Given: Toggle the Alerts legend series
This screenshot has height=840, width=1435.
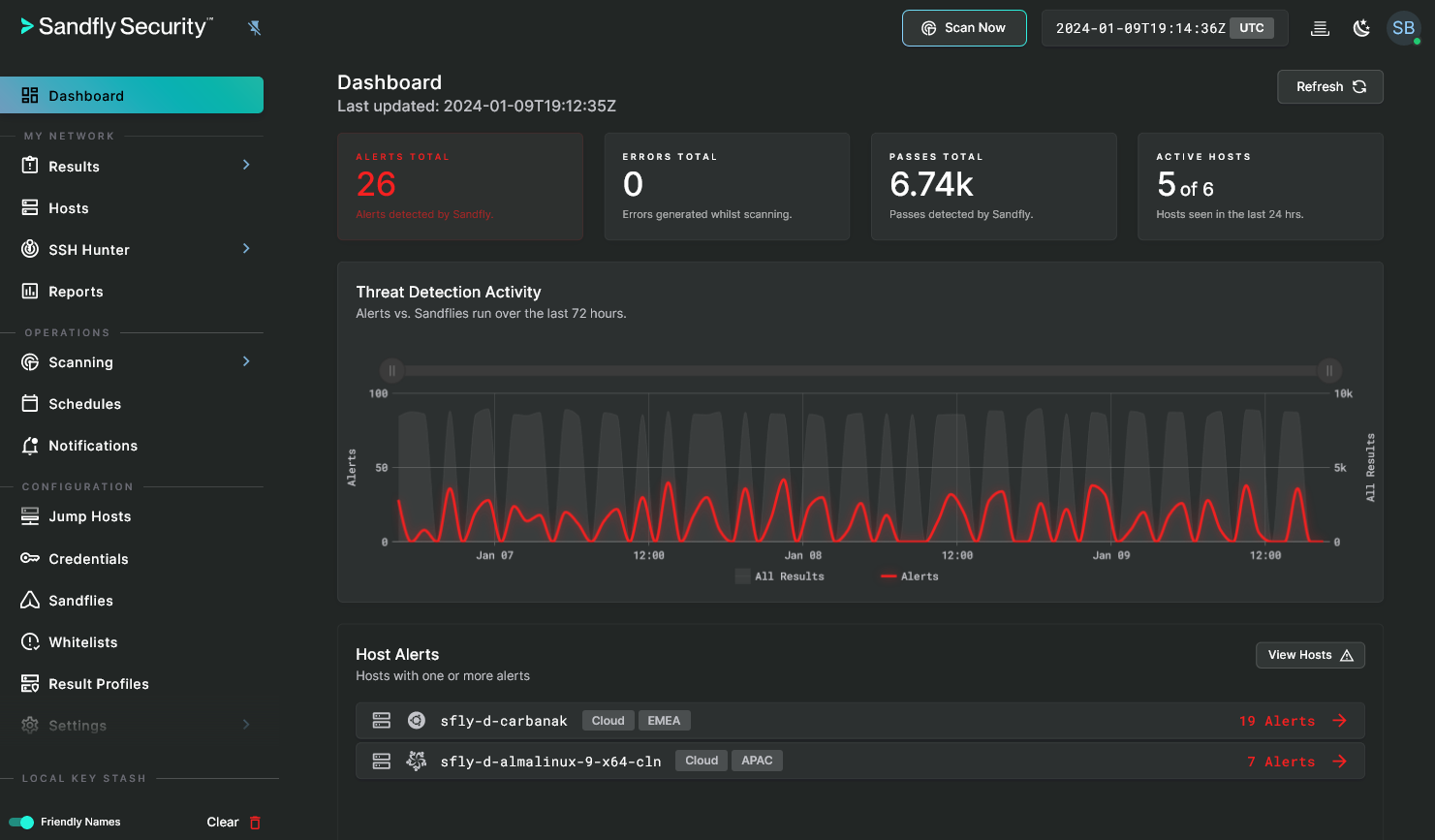Looking at the screenshot, I should (910, 576).
